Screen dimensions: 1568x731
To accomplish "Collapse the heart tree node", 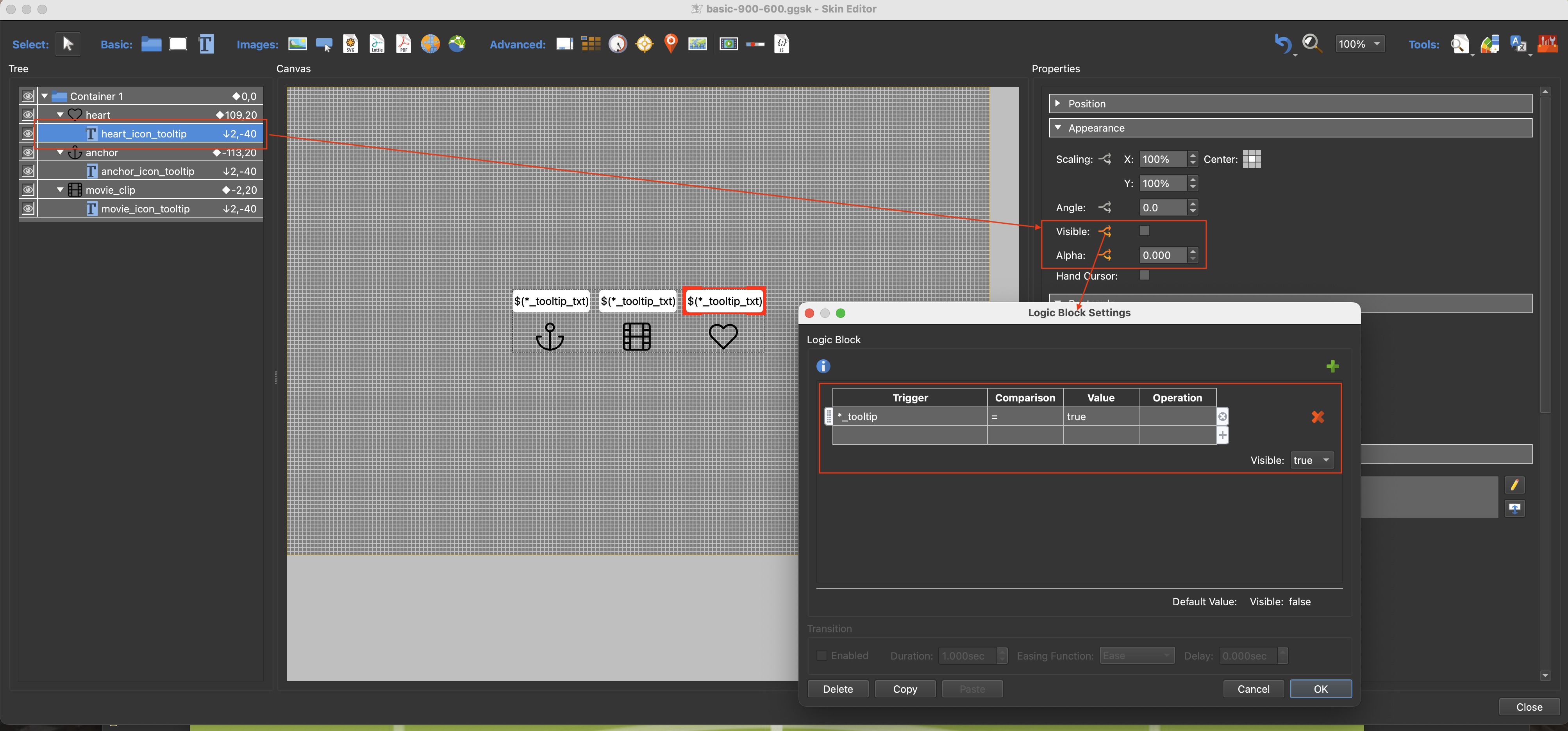I will point(60,114).
